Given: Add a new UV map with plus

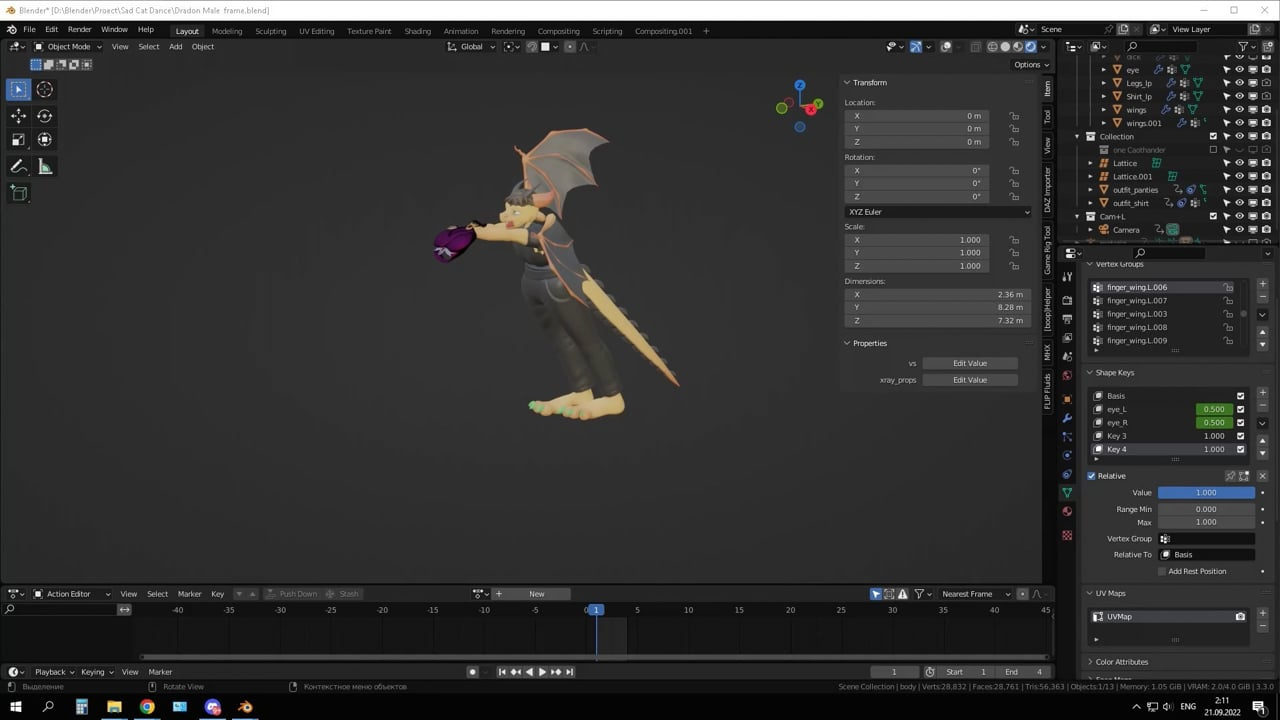Looking at the screenshot, I should pos(1263,614).
